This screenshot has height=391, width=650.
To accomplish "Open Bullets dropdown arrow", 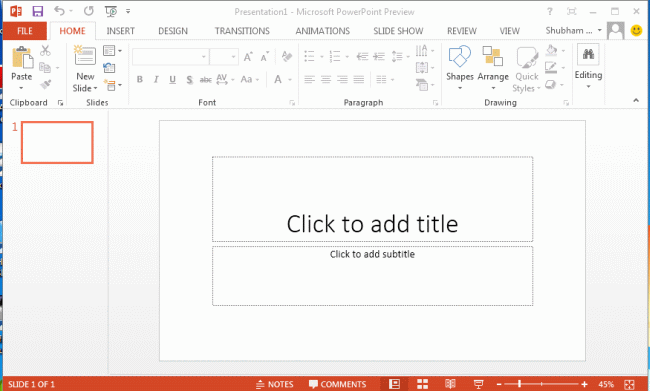I will point(321,57).
